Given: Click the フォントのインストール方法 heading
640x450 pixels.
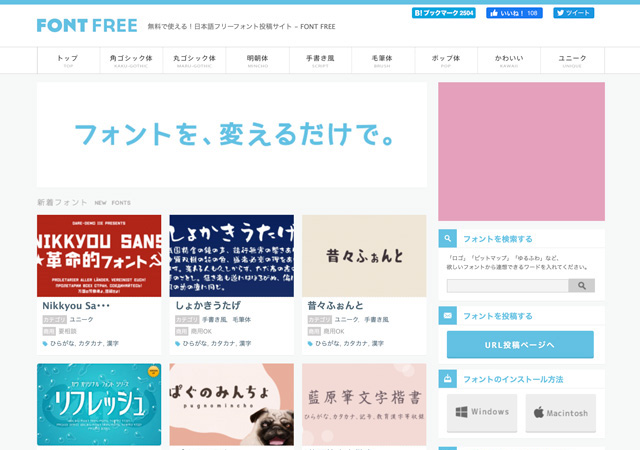Looking at the screenshot, I should (513, 379).
